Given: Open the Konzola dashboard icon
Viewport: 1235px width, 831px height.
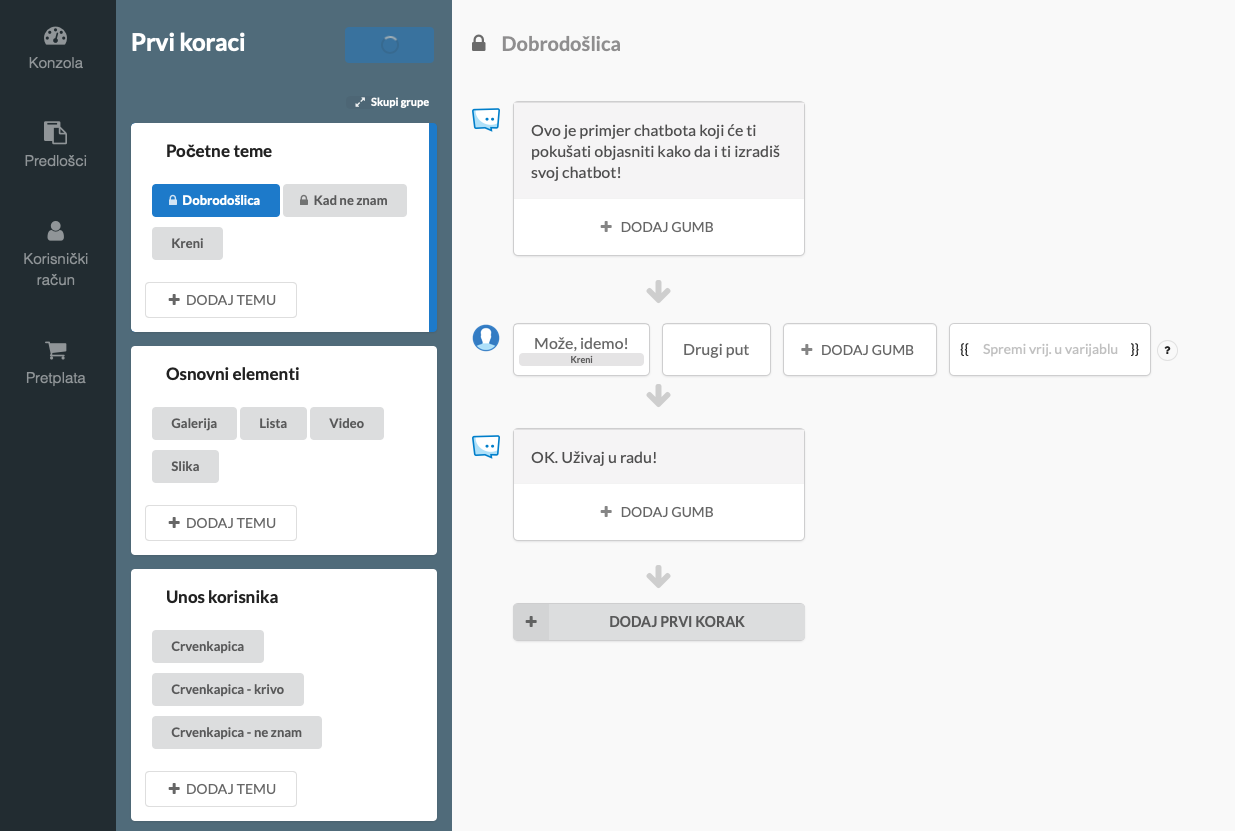Looking at the screenshot, I should coord(56,37).
